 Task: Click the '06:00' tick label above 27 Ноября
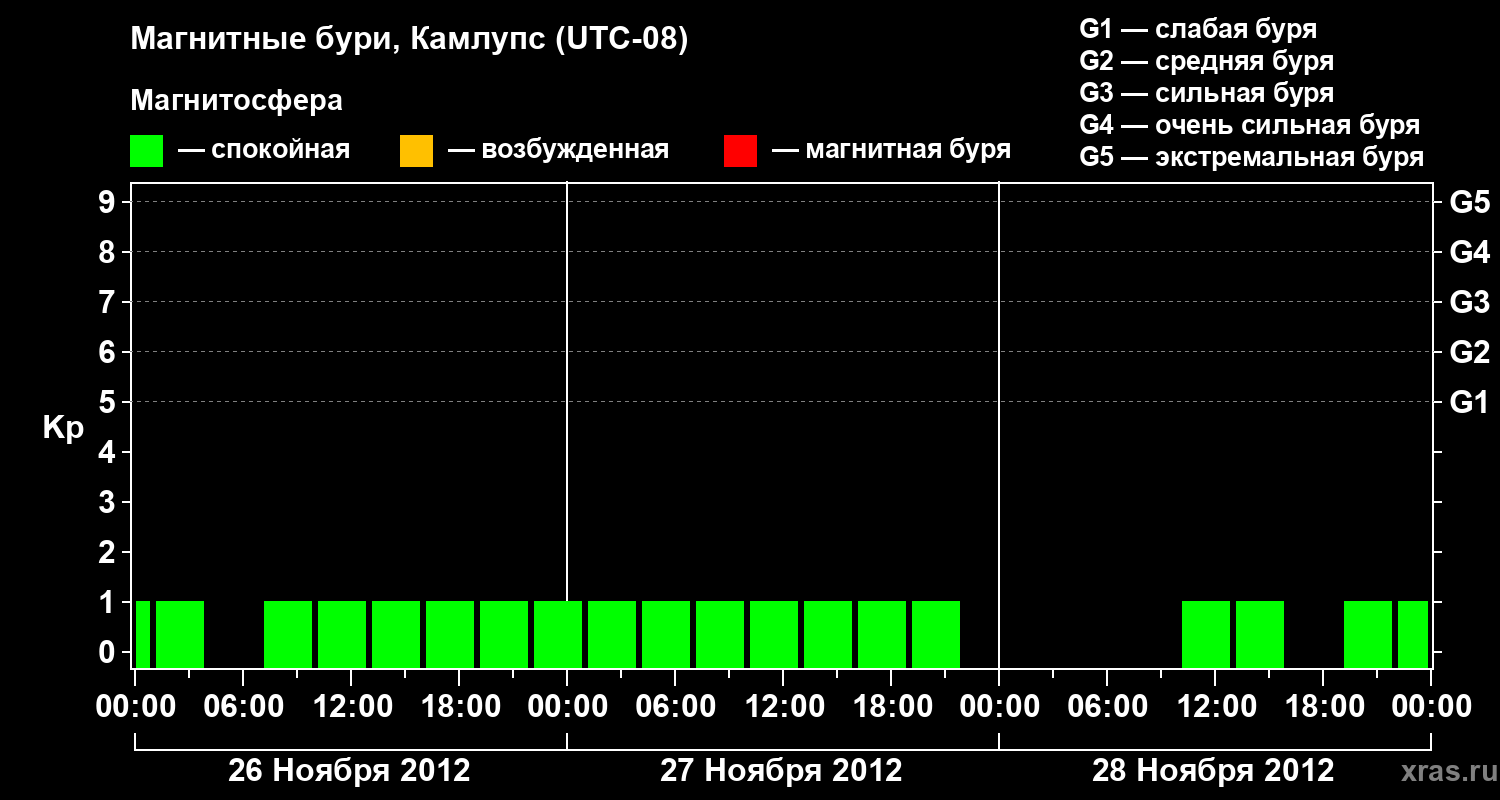[x=675, y=707]
